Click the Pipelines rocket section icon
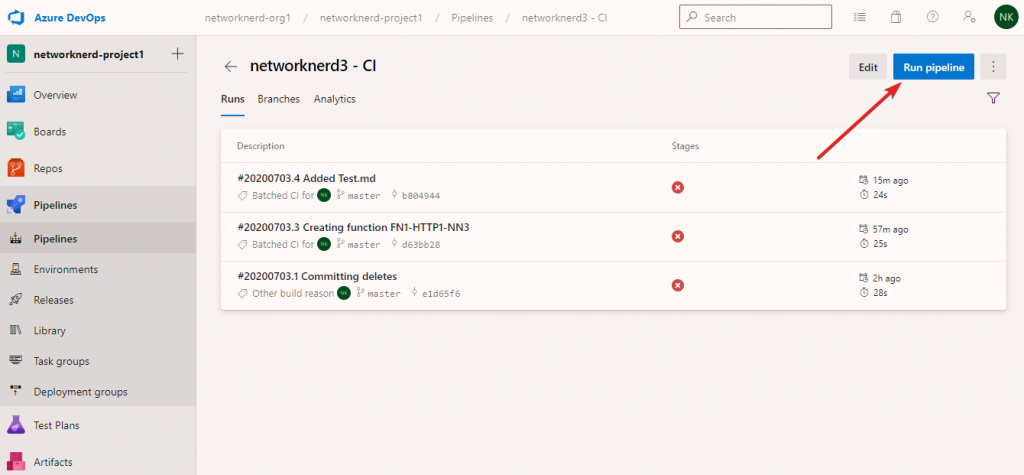The image size is (1024, 475). coord(16,205)
